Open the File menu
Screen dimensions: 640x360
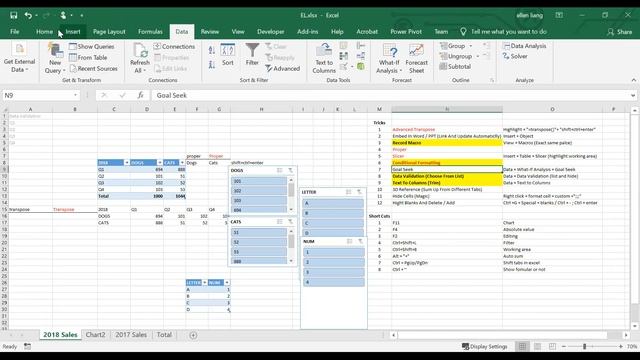15,31
